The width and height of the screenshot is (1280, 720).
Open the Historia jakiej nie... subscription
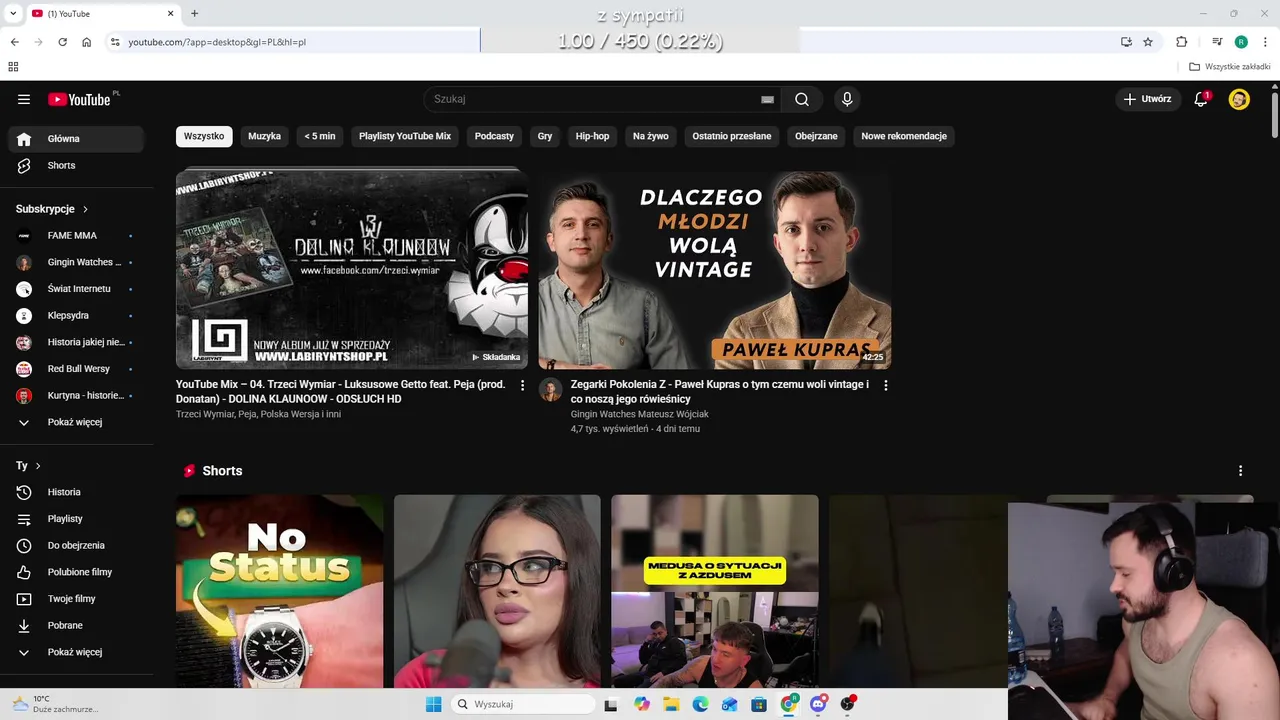(76, 342)
